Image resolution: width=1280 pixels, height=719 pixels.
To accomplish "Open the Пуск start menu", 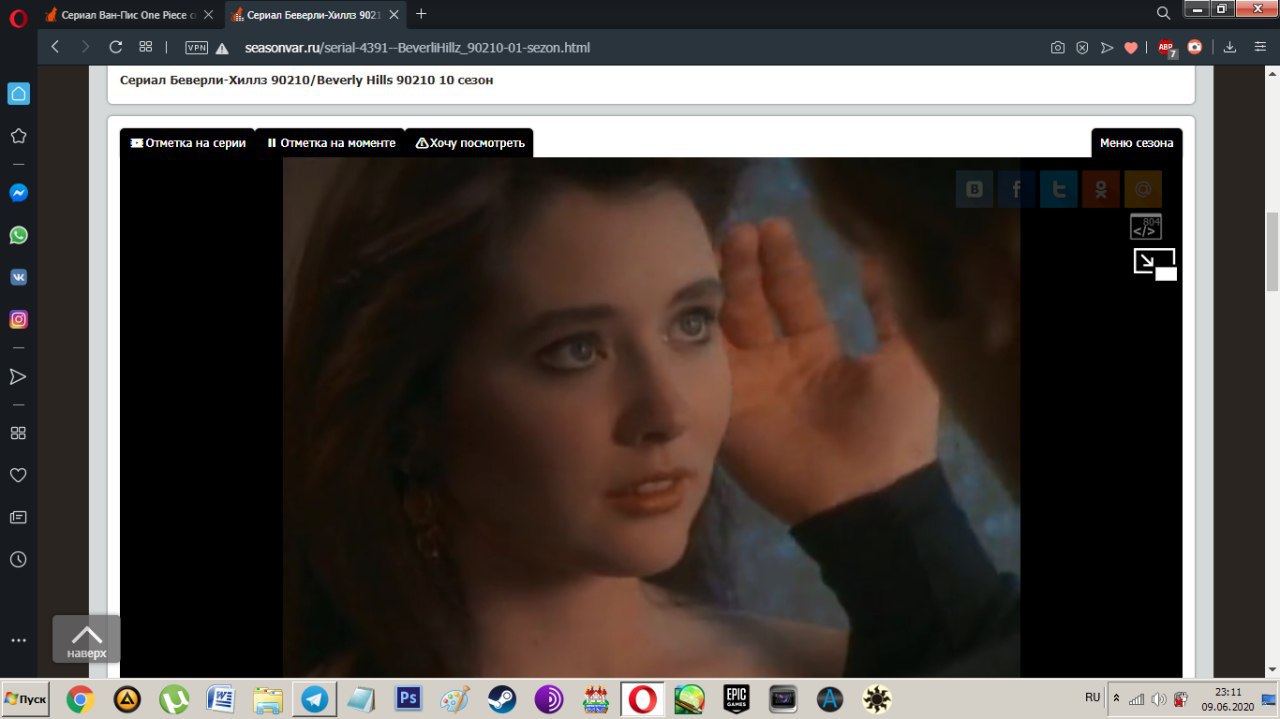I will (27, 698).
